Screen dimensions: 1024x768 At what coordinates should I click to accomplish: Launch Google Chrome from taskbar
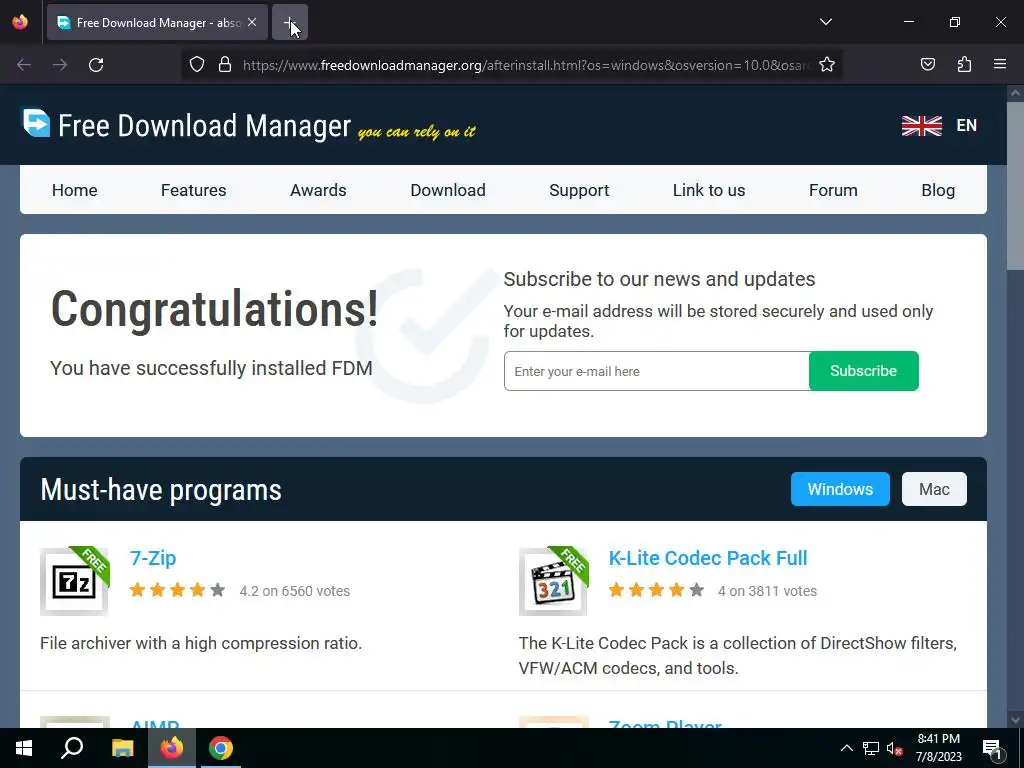tap(221, 748)
